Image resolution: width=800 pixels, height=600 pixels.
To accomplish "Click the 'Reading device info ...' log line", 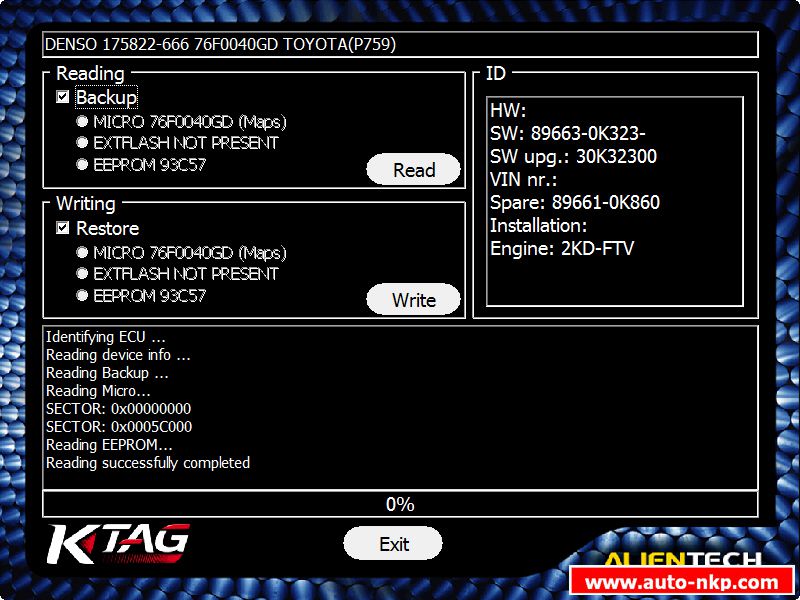I will [x=118, y=355].
